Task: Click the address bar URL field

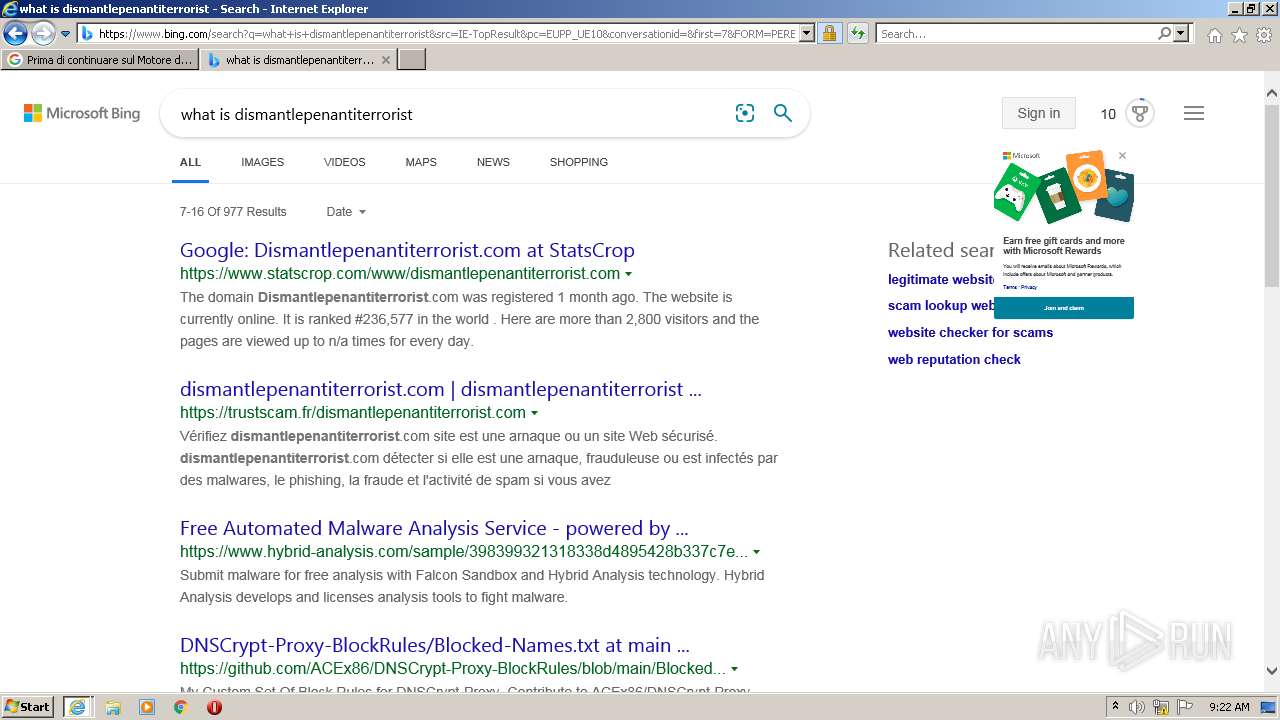Action: 447,34
